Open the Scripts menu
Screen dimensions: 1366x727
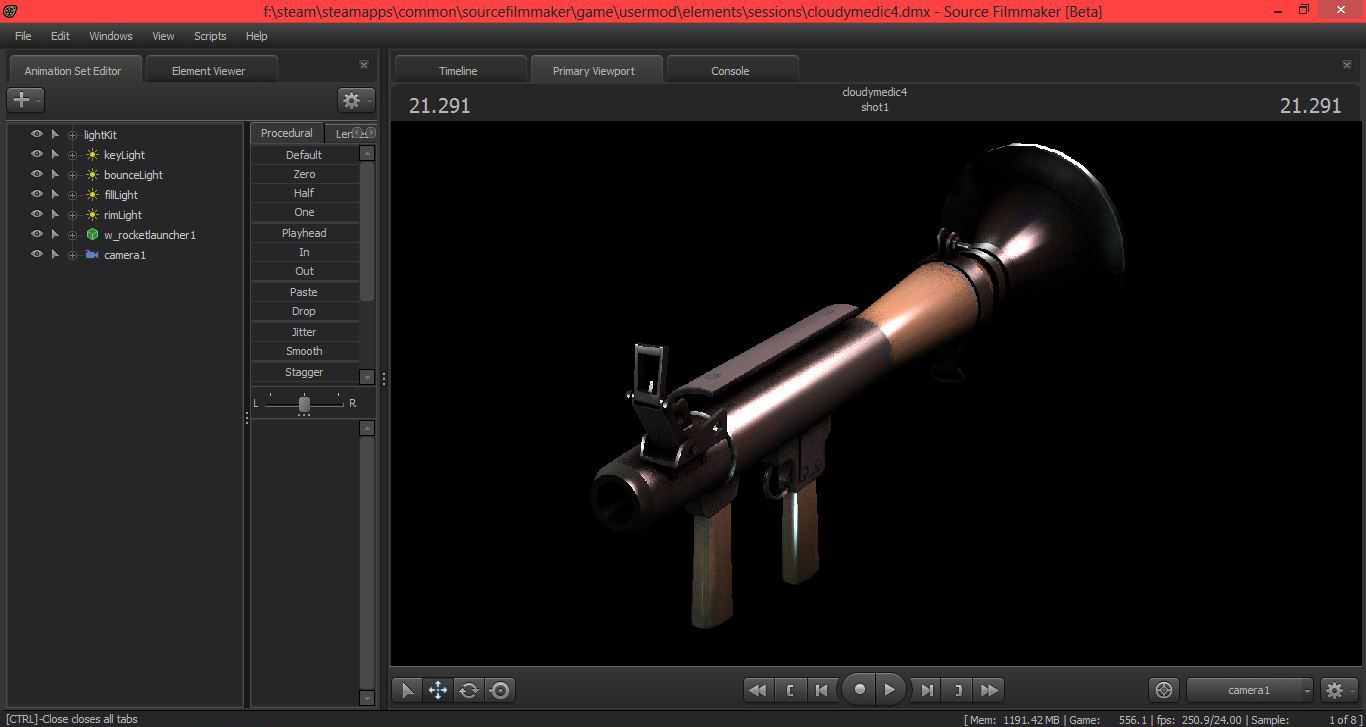[210, 36]
